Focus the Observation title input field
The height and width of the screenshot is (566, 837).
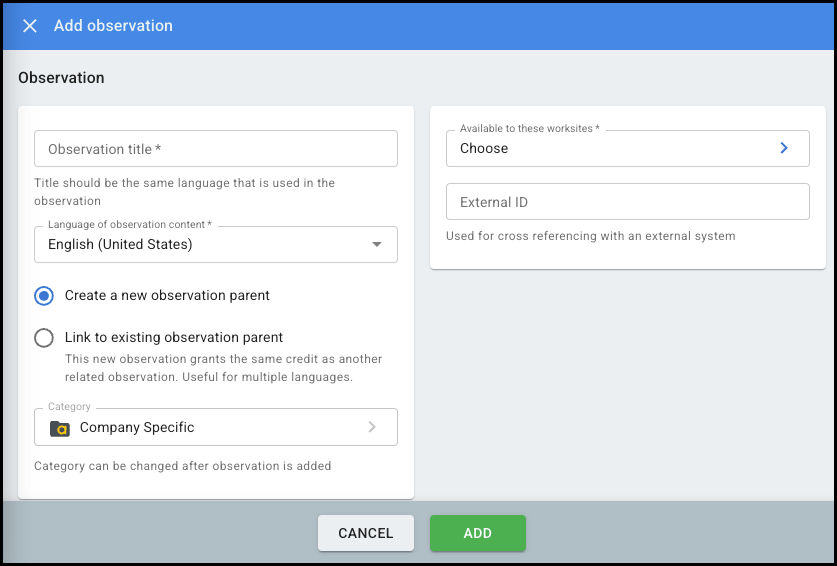pyautogui.click(x=215, y=149)
